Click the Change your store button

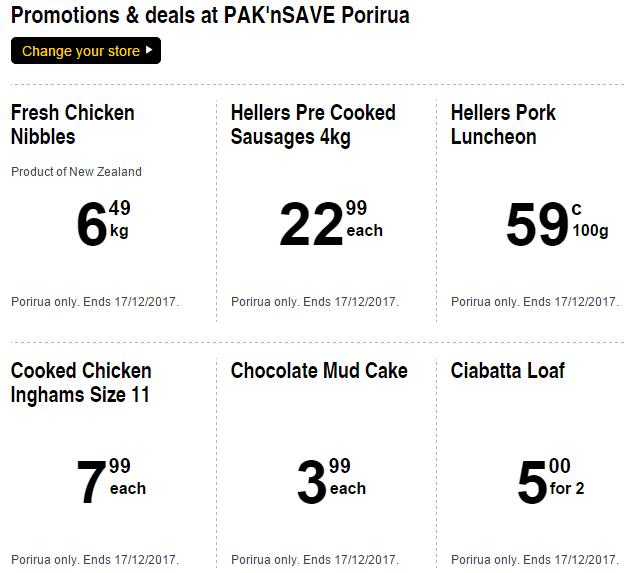point(86,50)
